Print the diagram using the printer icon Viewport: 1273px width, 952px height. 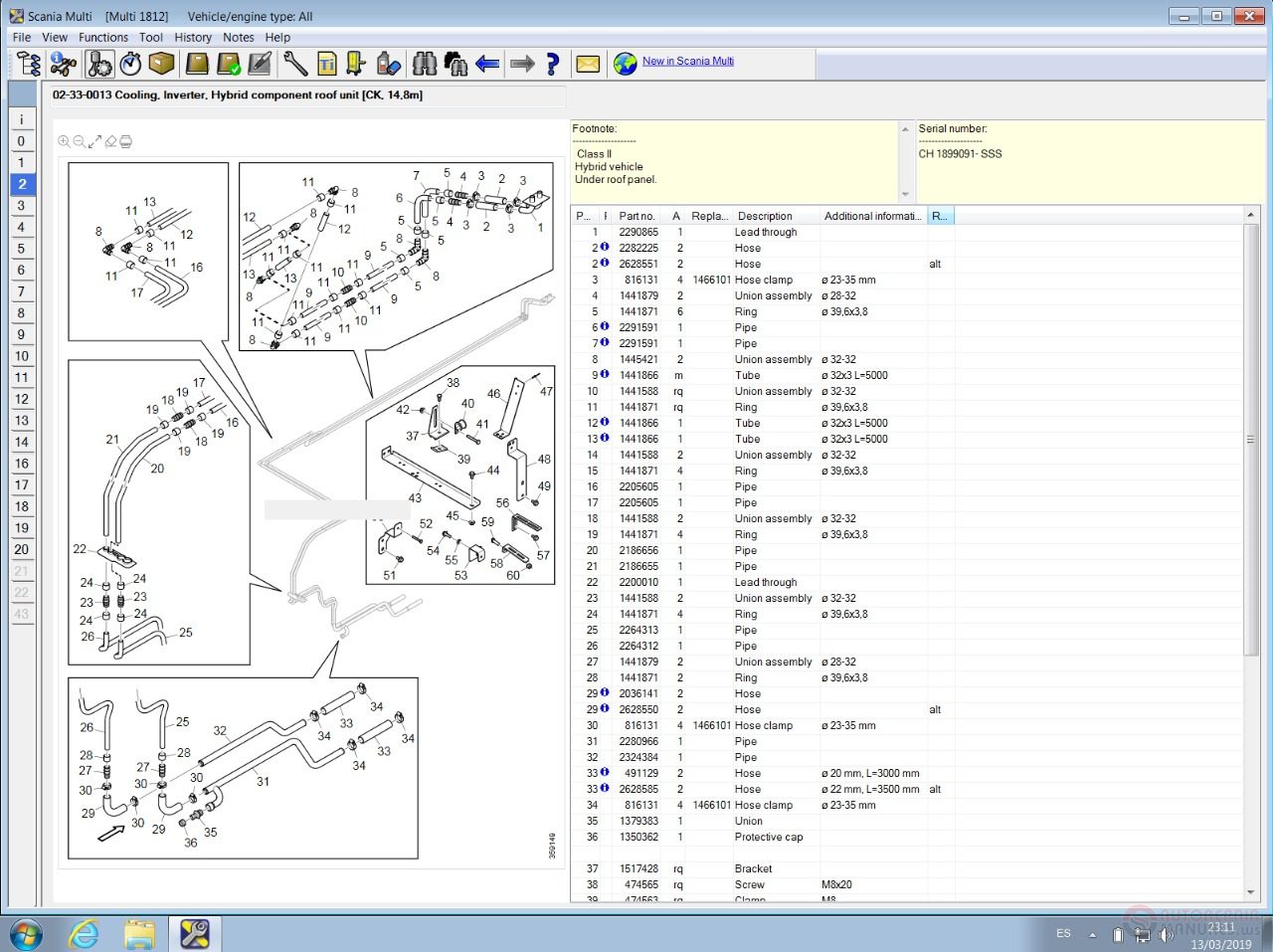[x=126, y=142]
